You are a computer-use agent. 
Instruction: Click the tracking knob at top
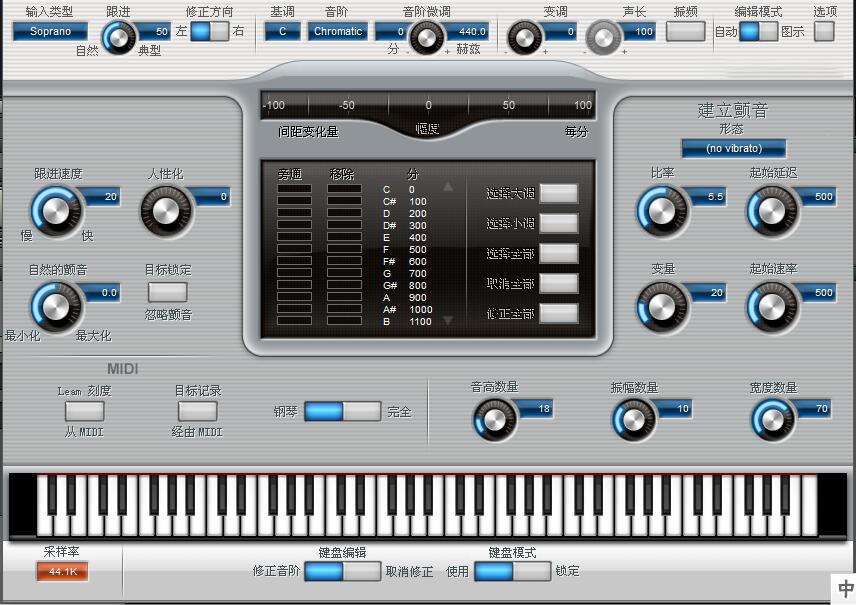(x=118, y=37)
